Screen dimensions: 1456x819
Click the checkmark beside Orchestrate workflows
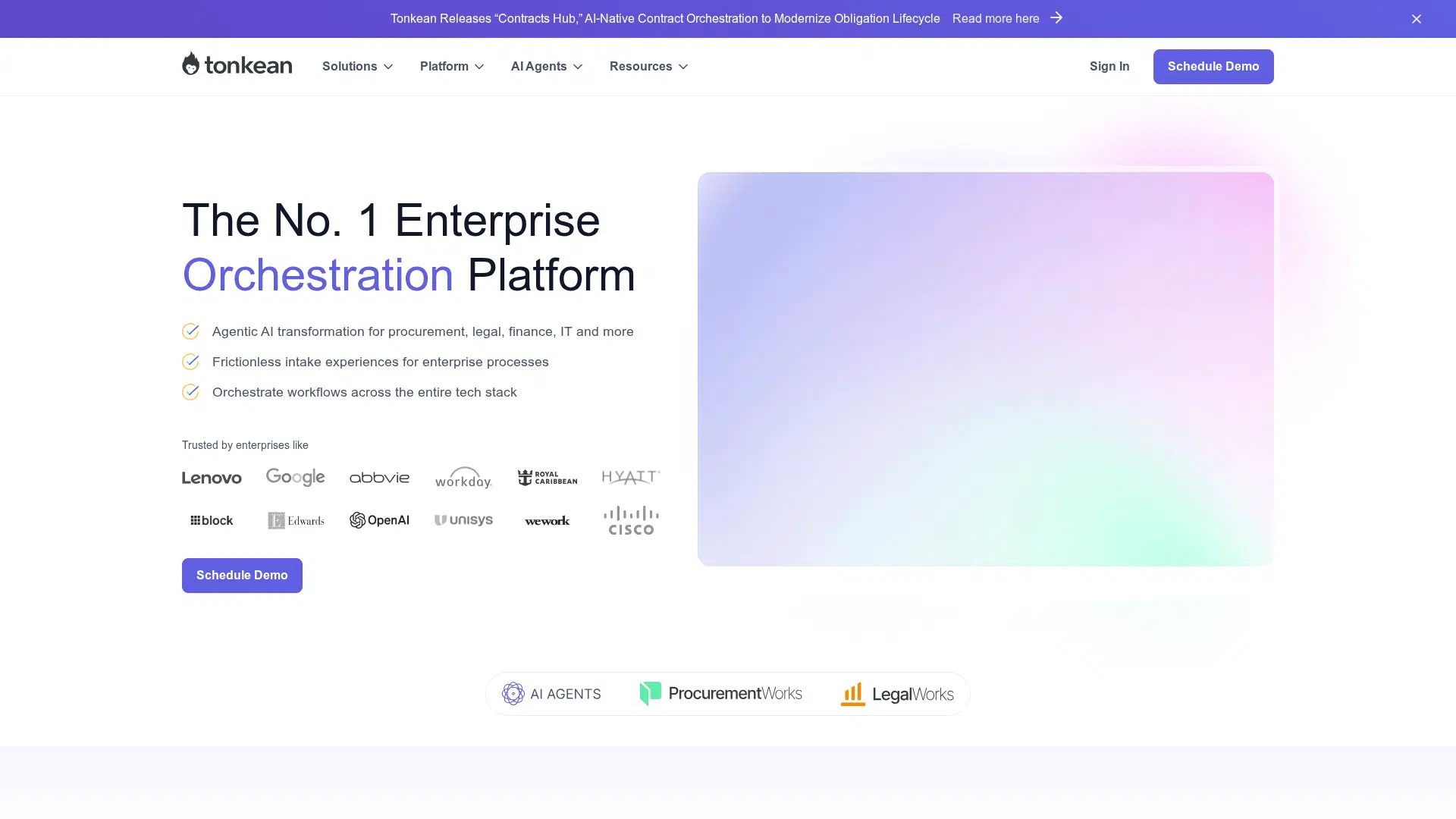tap(190, 392)
